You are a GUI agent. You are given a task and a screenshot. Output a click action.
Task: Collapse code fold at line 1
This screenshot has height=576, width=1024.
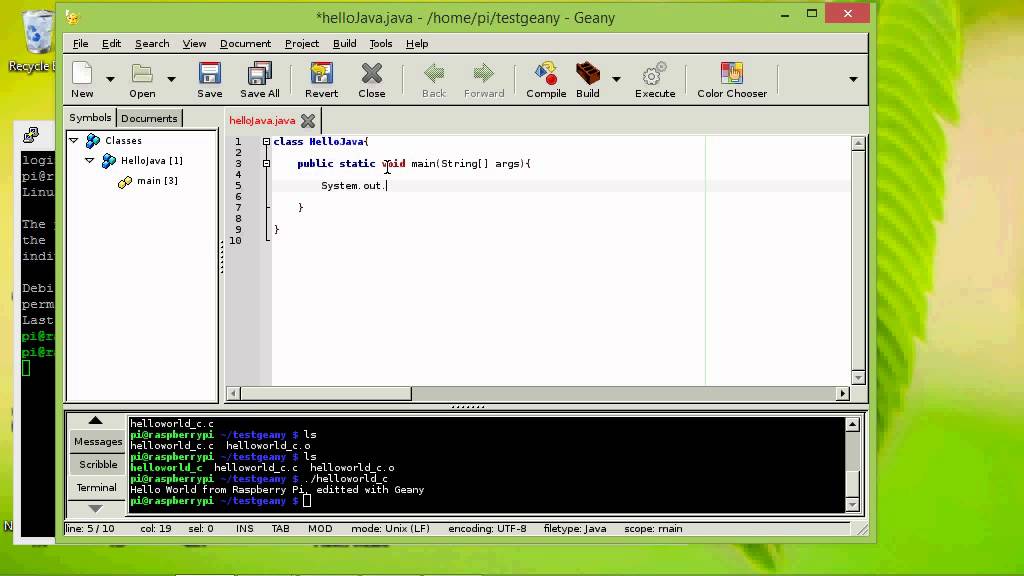point(266,142)
